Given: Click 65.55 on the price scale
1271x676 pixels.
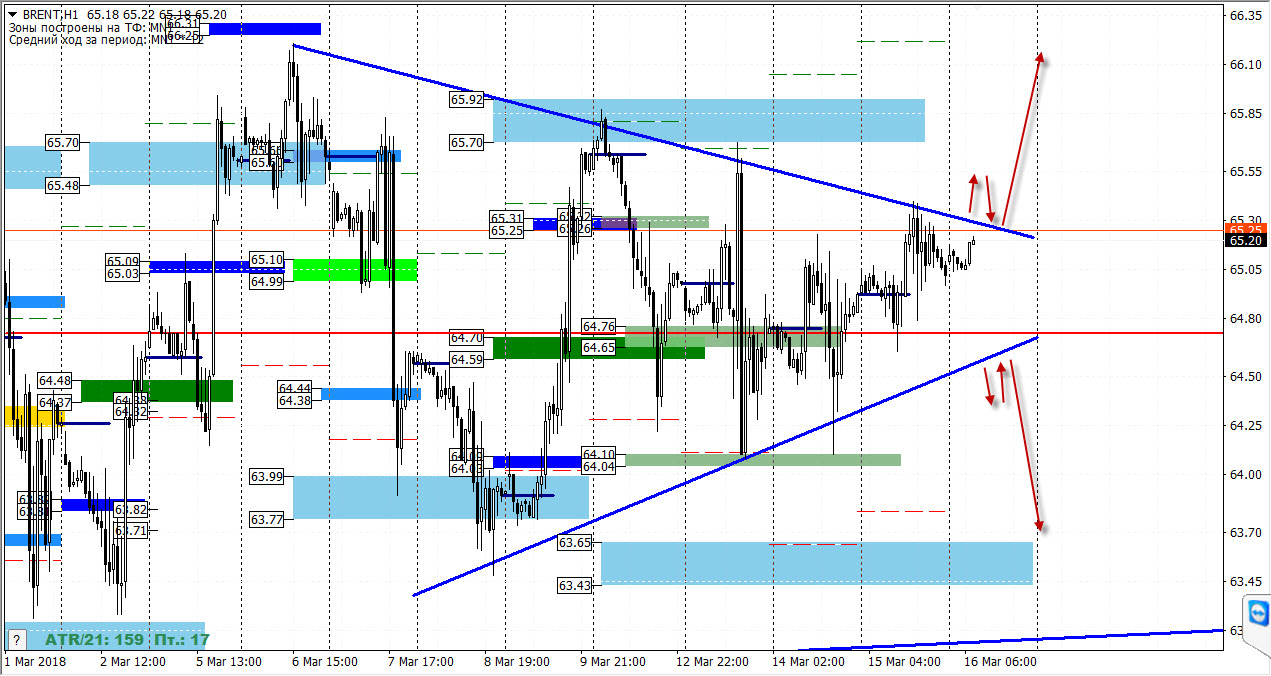Looking at the screenshot, I should tap(1246, 172).
